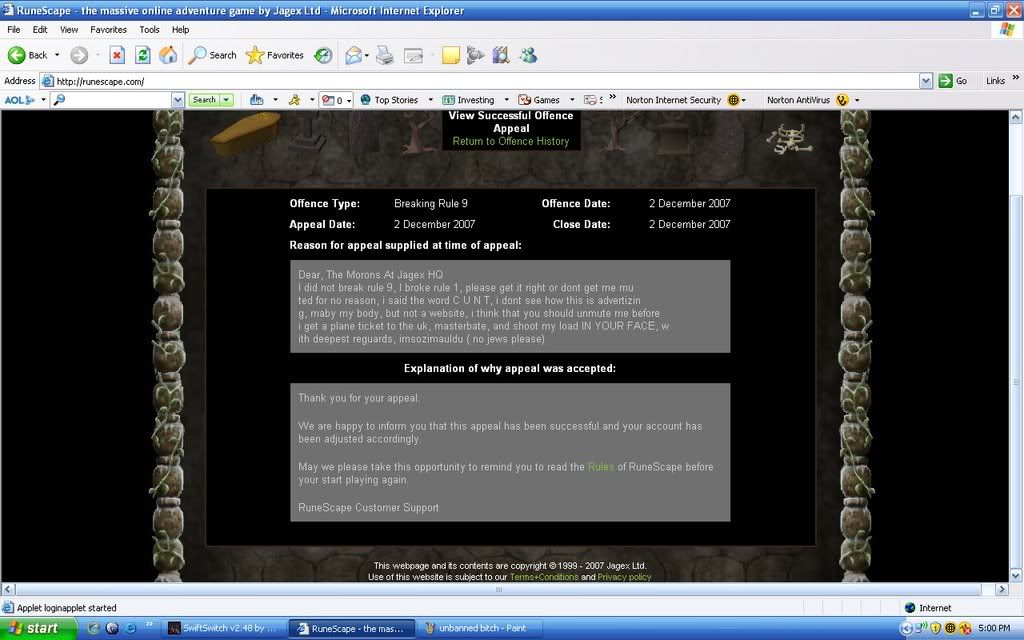Open the Edit menu

[40, 29]
